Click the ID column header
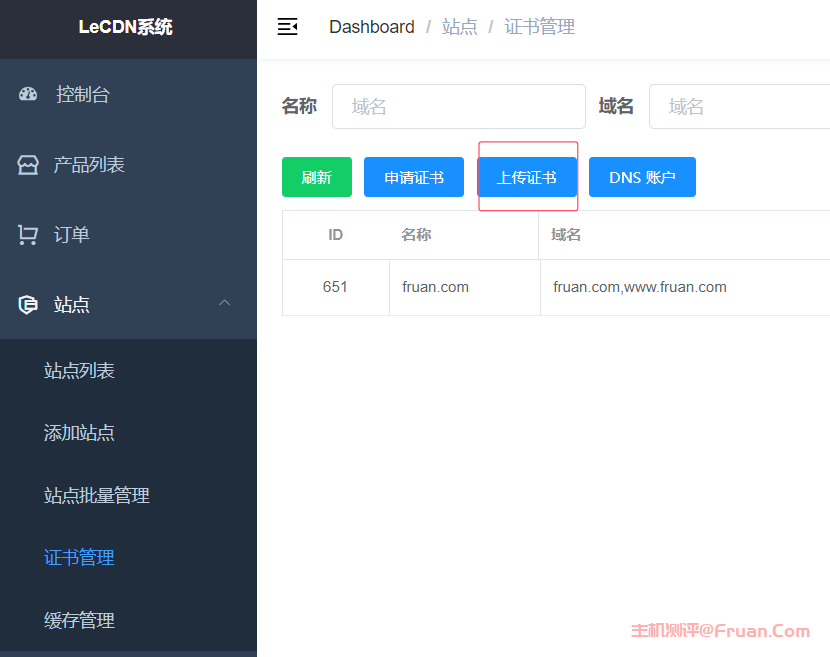This screenshot has height=657, width=830. pyautogui.click(x=336, y=235)
